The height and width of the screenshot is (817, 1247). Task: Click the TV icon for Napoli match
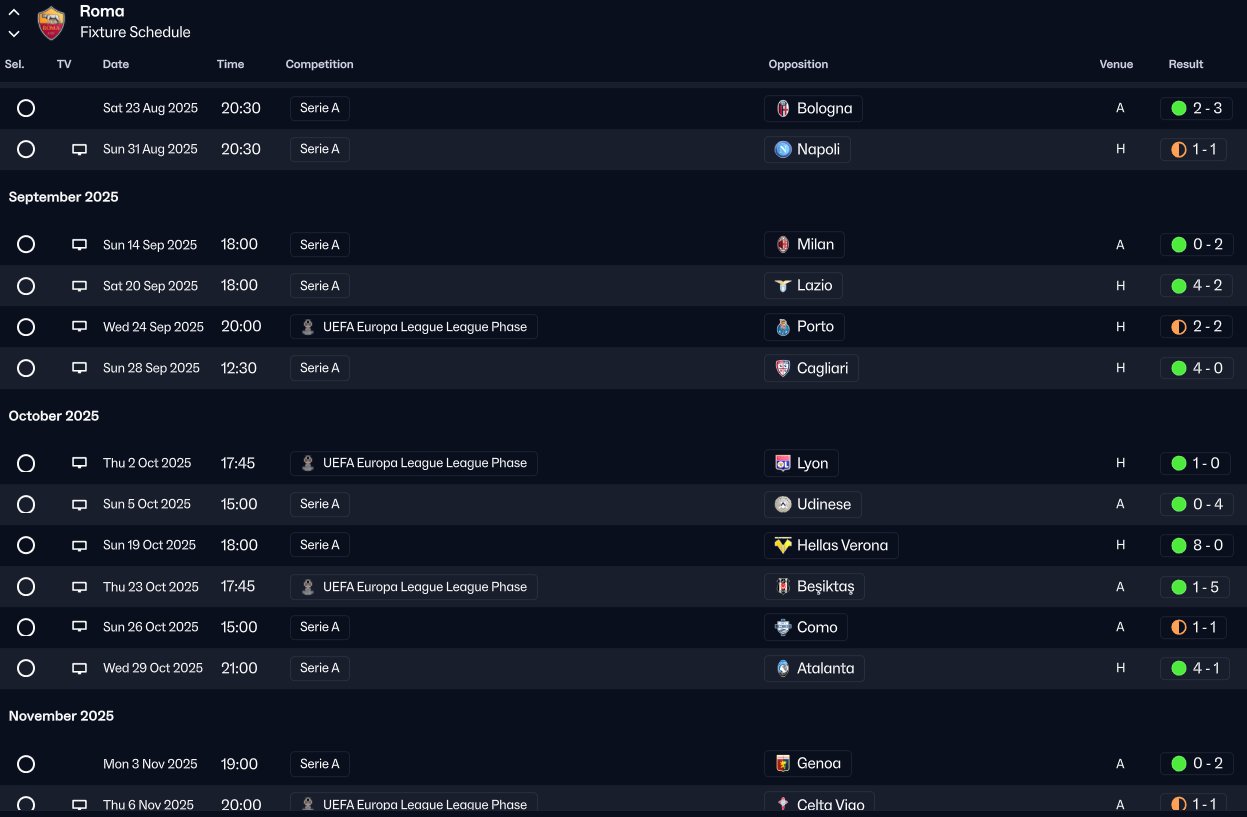tap(80, 150)
